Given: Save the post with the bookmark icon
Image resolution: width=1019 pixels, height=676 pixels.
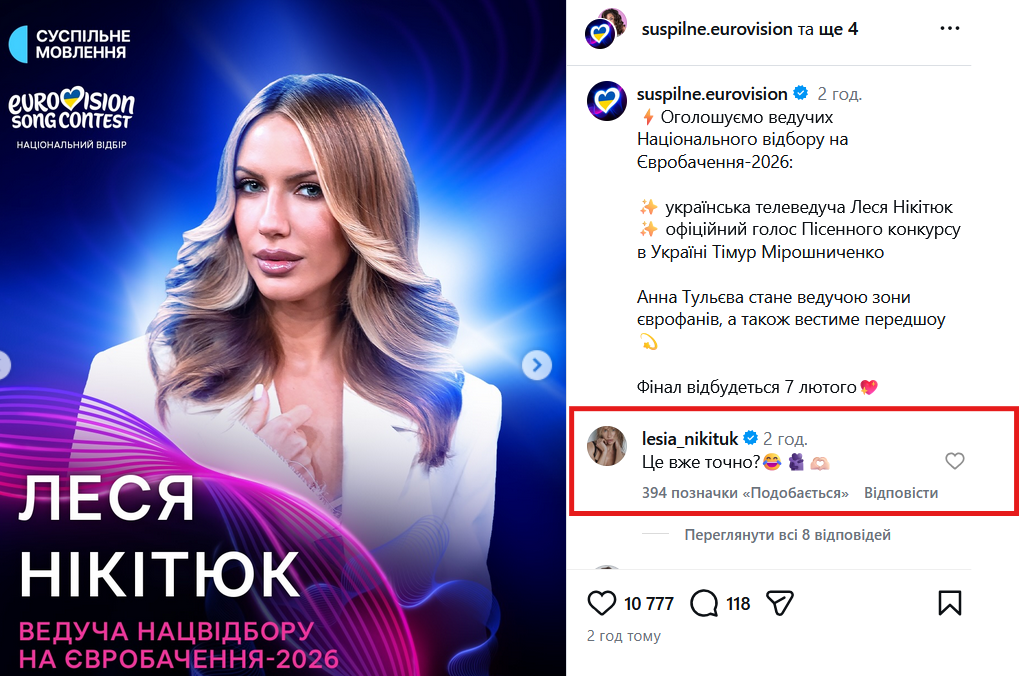Looking at the screenshot, I should click(x=949, y=603).
